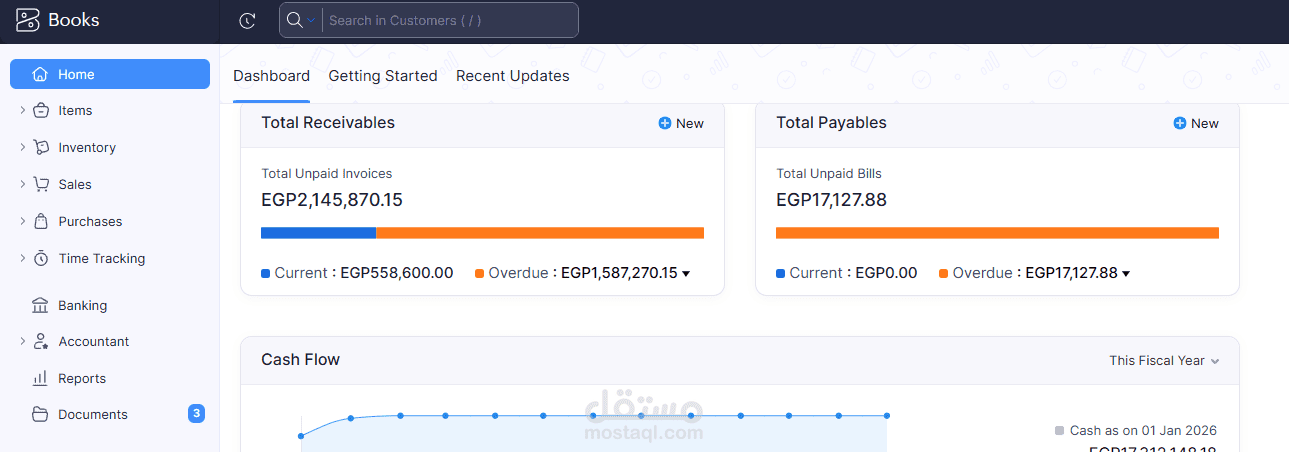Open Inventory label in sidebar
The width and height of the screenshot is (1289, 452).
point(87,148)
